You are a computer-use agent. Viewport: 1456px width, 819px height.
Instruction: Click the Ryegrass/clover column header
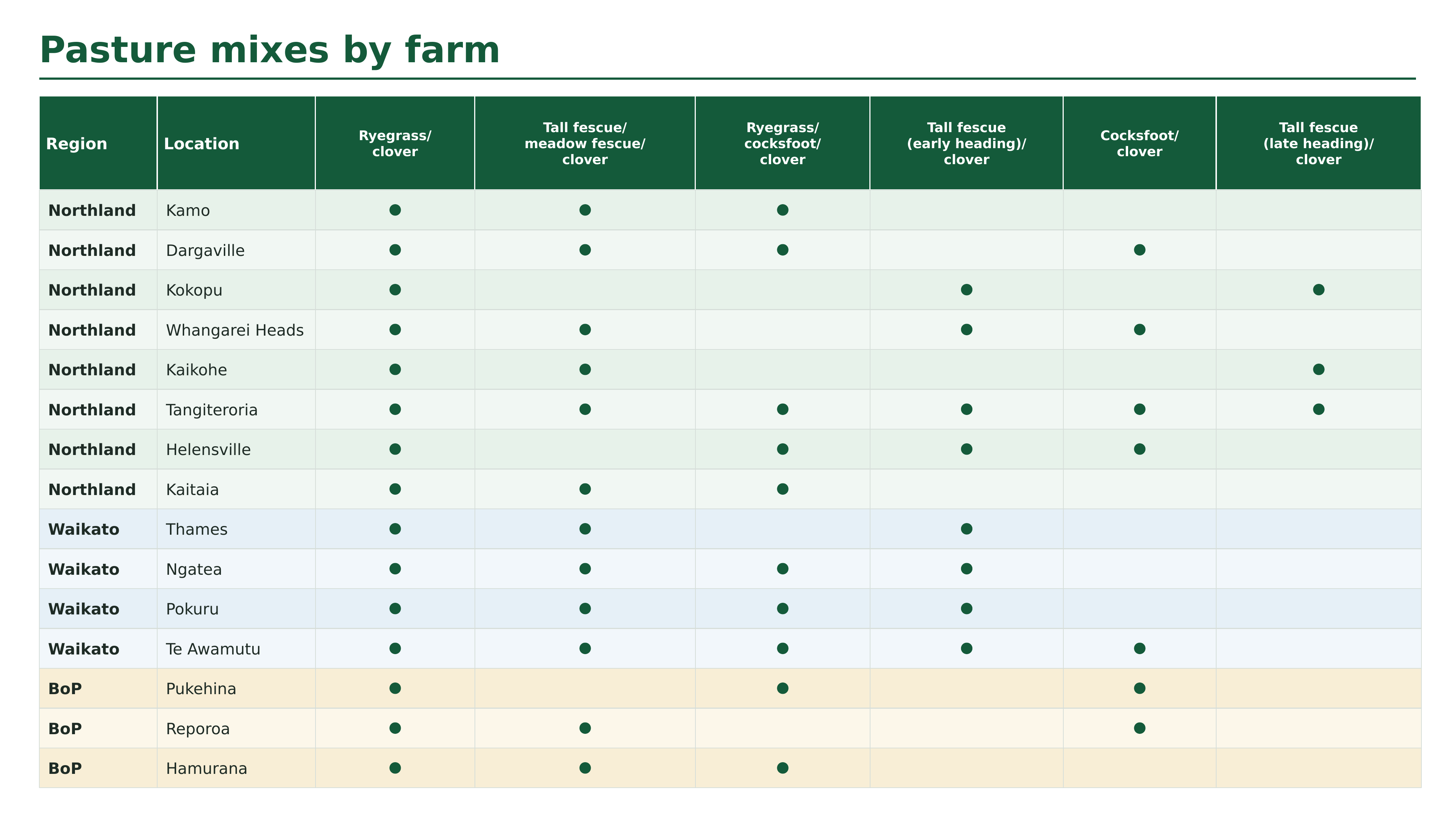pyautogui.click(x=395, y=143)
